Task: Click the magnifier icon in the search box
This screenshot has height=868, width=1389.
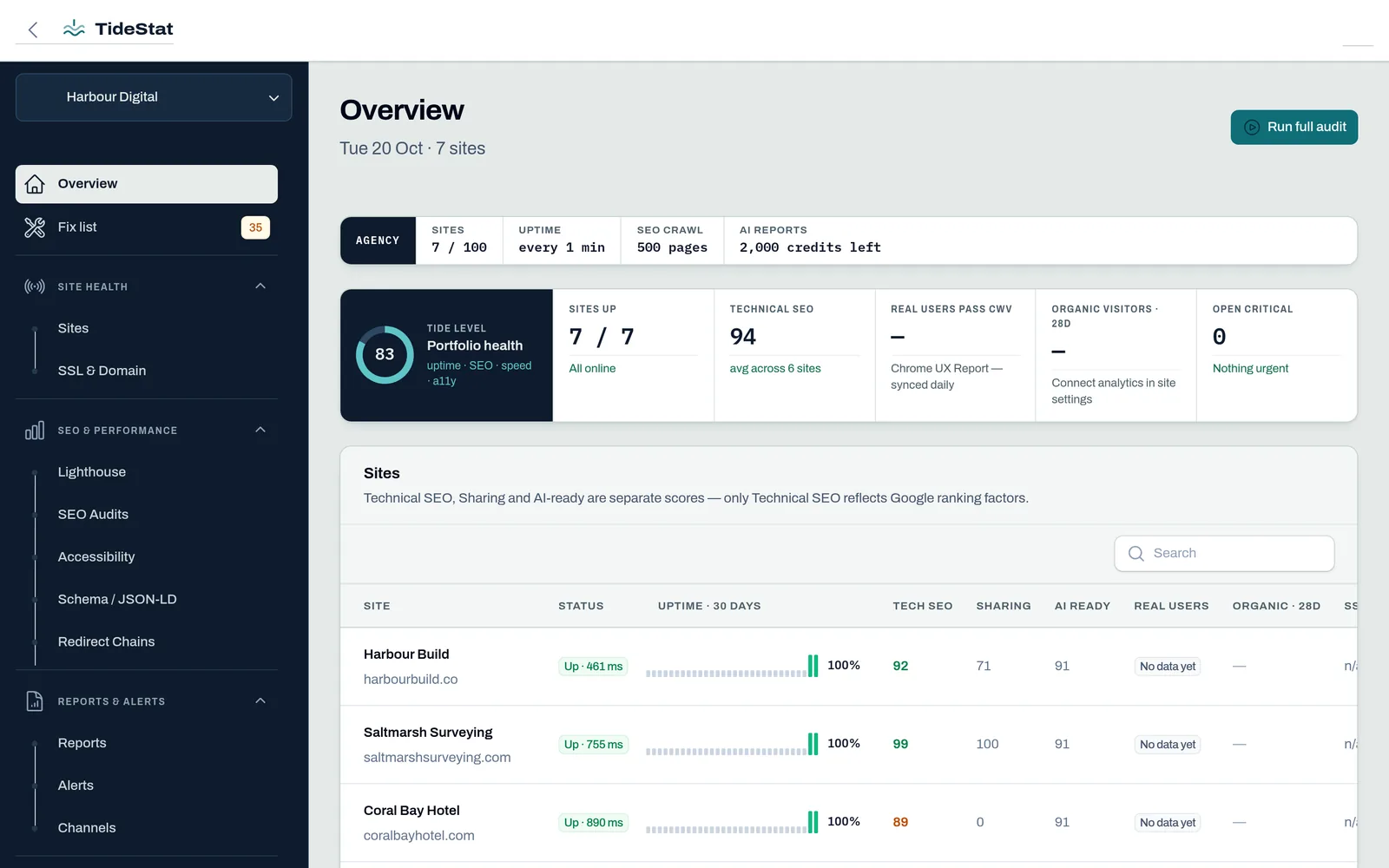Action: pyautogui.click(x=1136, y=554)
